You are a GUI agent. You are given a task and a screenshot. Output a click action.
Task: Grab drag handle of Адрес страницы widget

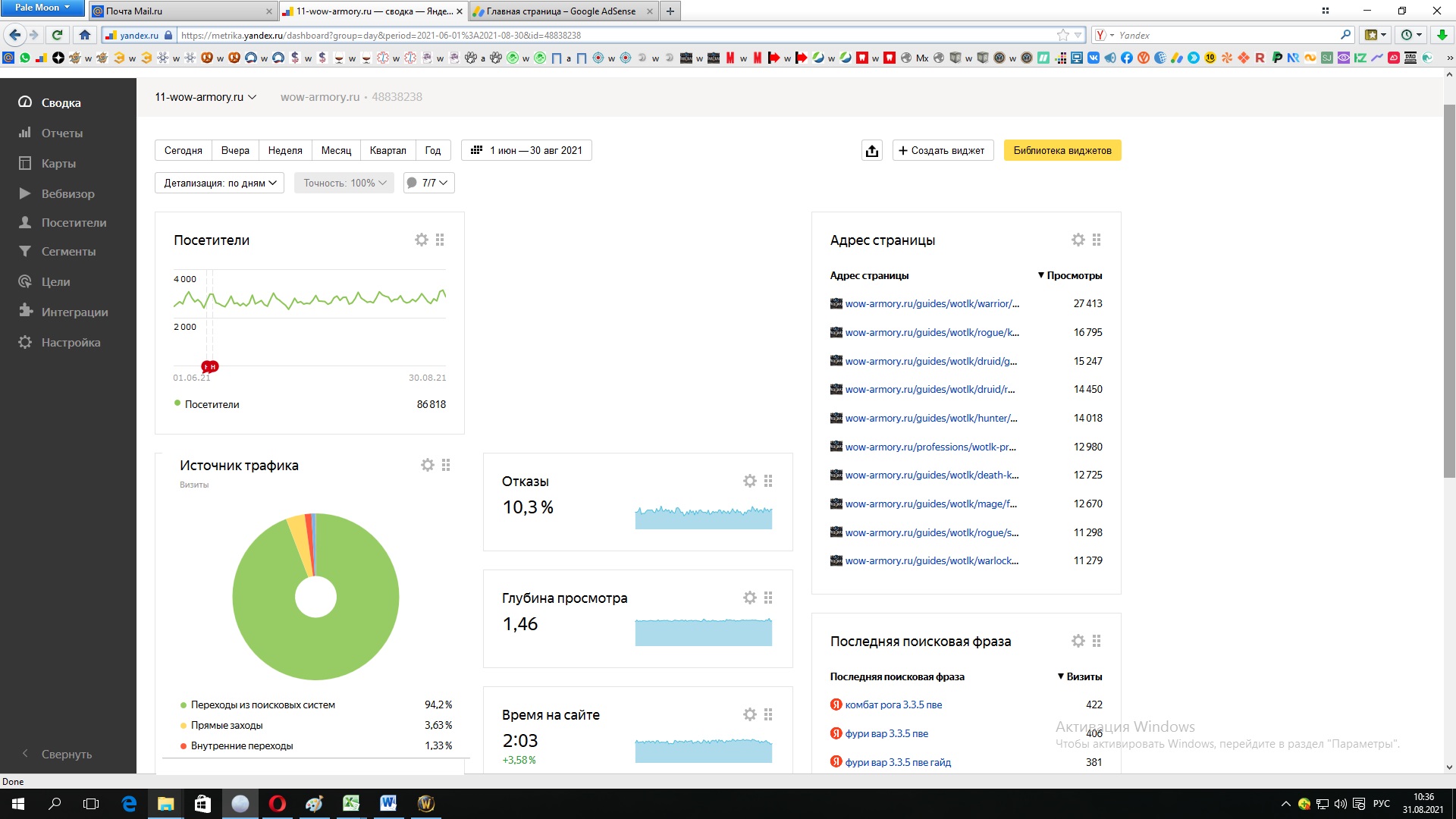click(1097, 240)
